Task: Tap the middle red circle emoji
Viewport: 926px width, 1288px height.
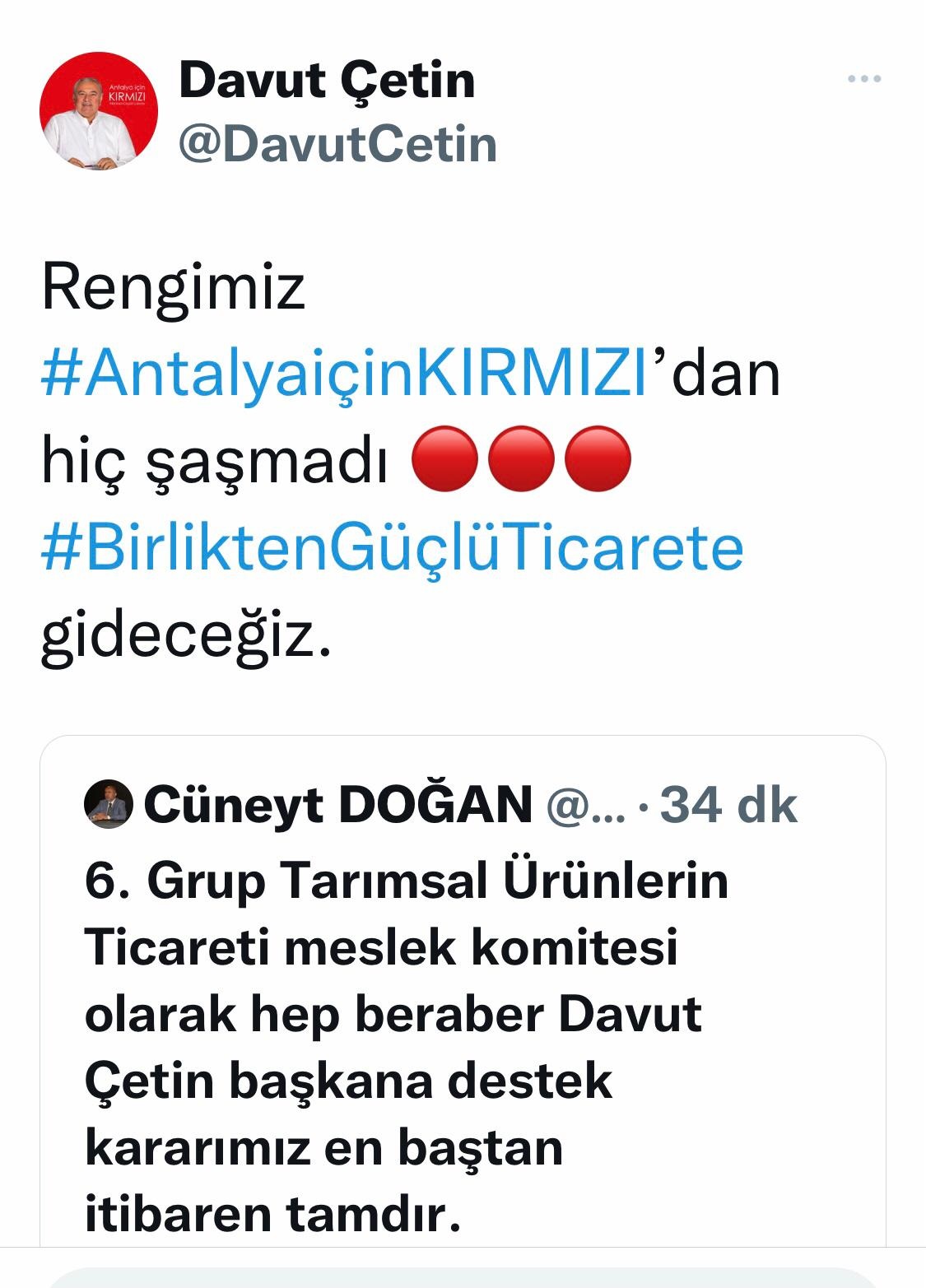Action: [x=521, y=459]
